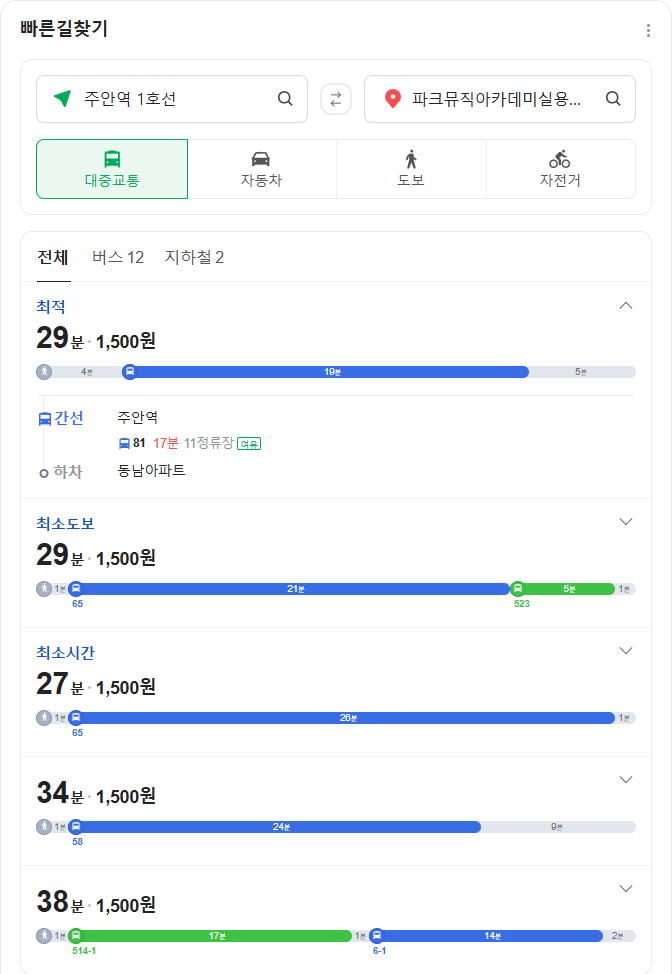Select the 대중교통 public transit mode
This screenshot has width=672, height=974.
[x=112, y=169]
